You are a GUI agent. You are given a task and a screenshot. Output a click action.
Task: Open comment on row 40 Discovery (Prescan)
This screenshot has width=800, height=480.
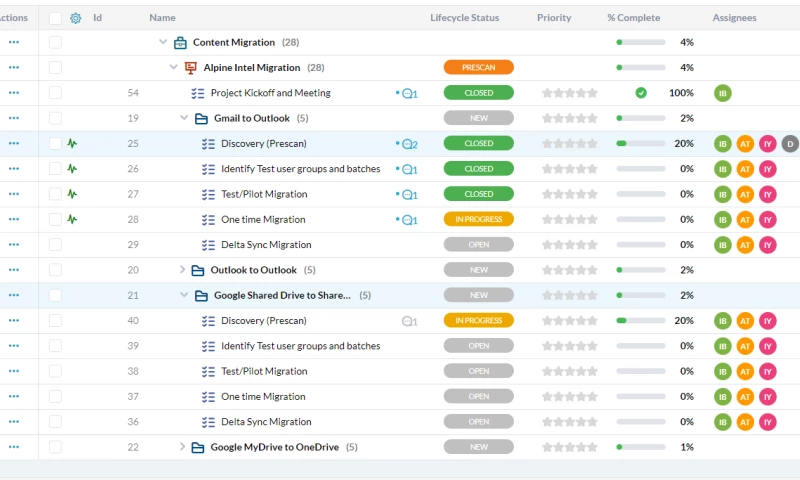409,321
